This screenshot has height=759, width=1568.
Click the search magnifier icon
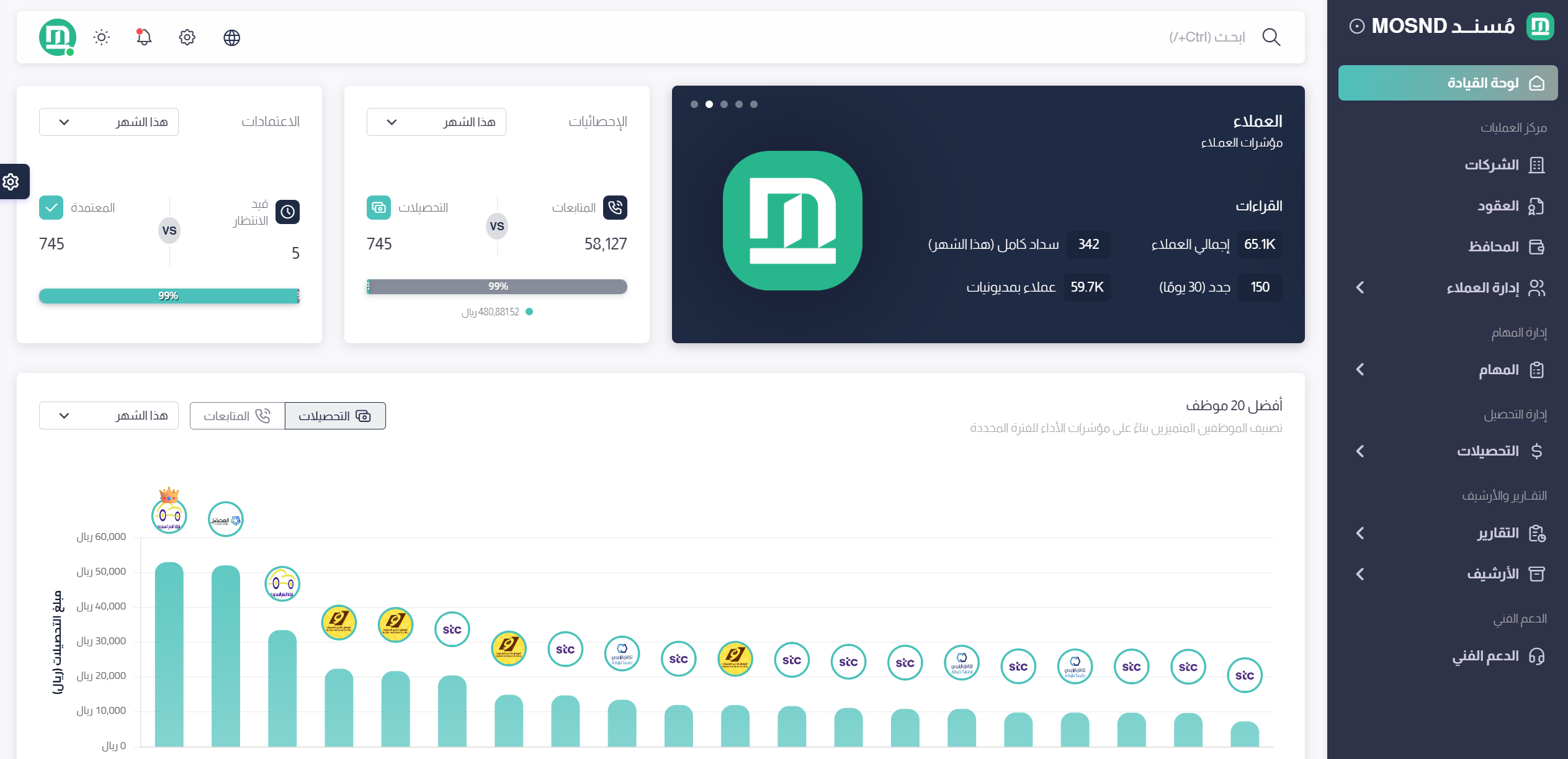[x=1271, y=37]
